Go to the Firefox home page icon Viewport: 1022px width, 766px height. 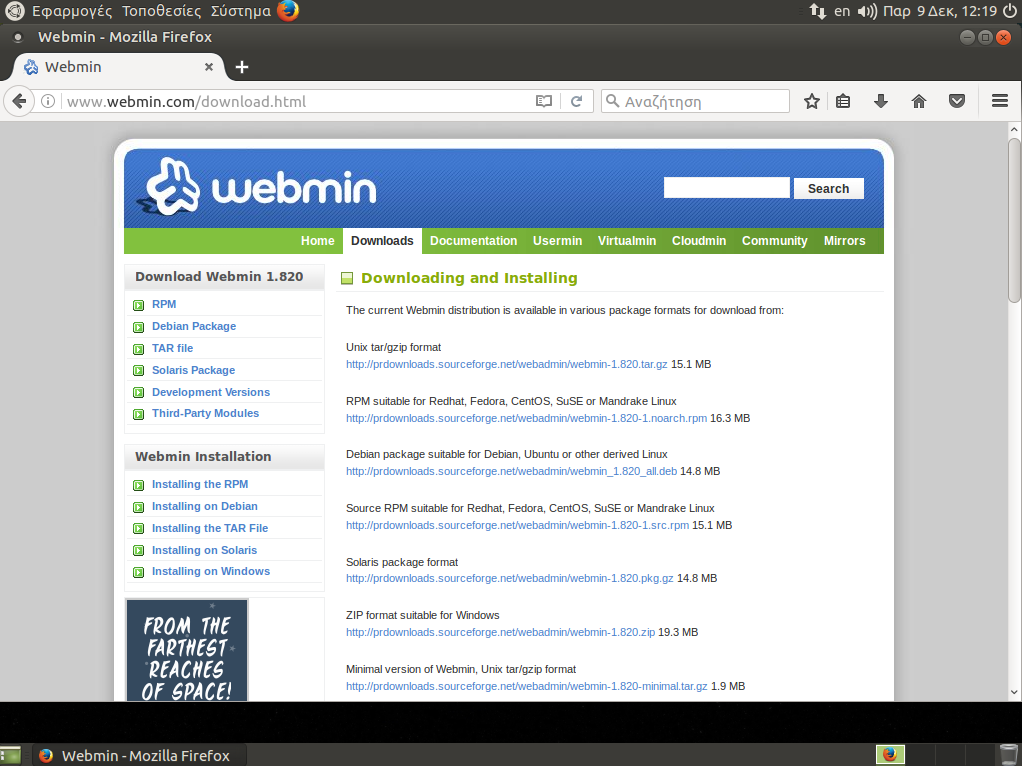(919, 101)
